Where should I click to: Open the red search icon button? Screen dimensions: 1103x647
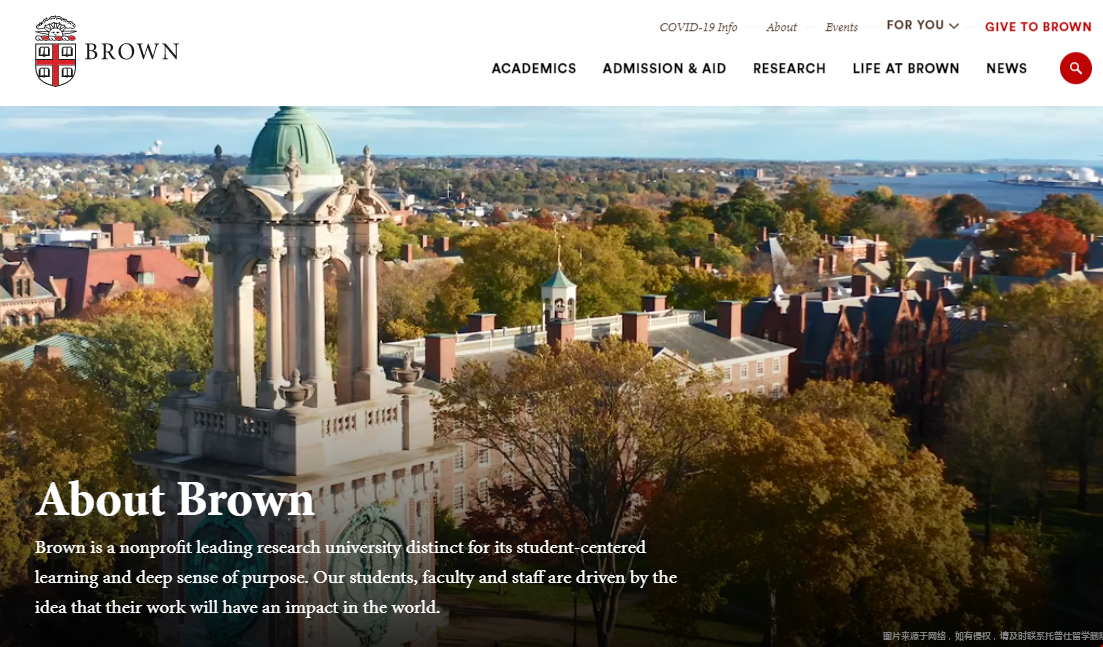coord(1076,68)
